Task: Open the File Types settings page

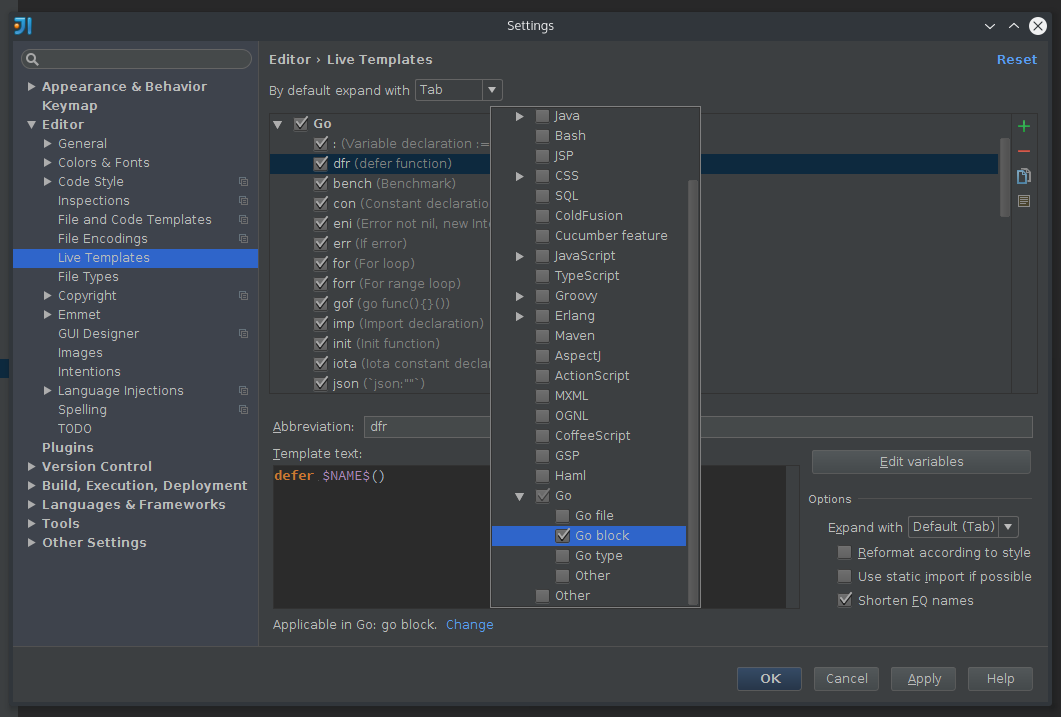Action: (x=86, y=276)
